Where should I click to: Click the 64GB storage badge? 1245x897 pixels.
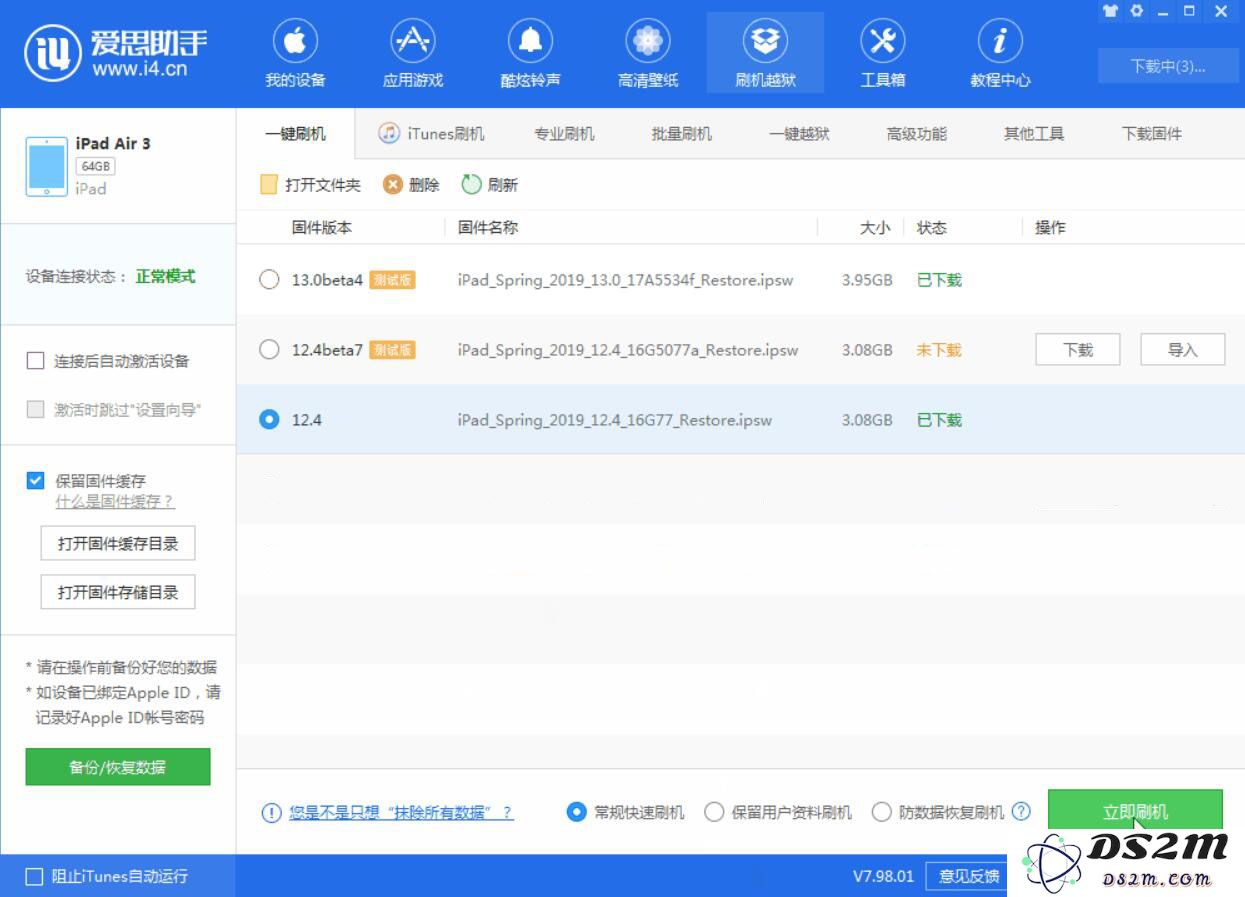pos(95,166)
